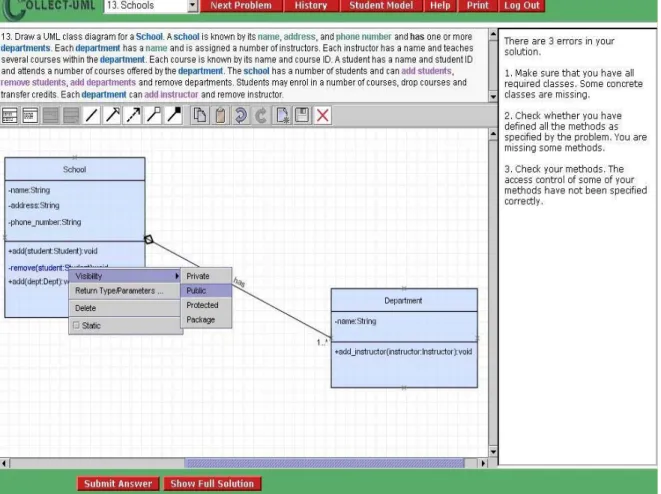Click highlighted 'add students' phrase in problem

point(426,71)
